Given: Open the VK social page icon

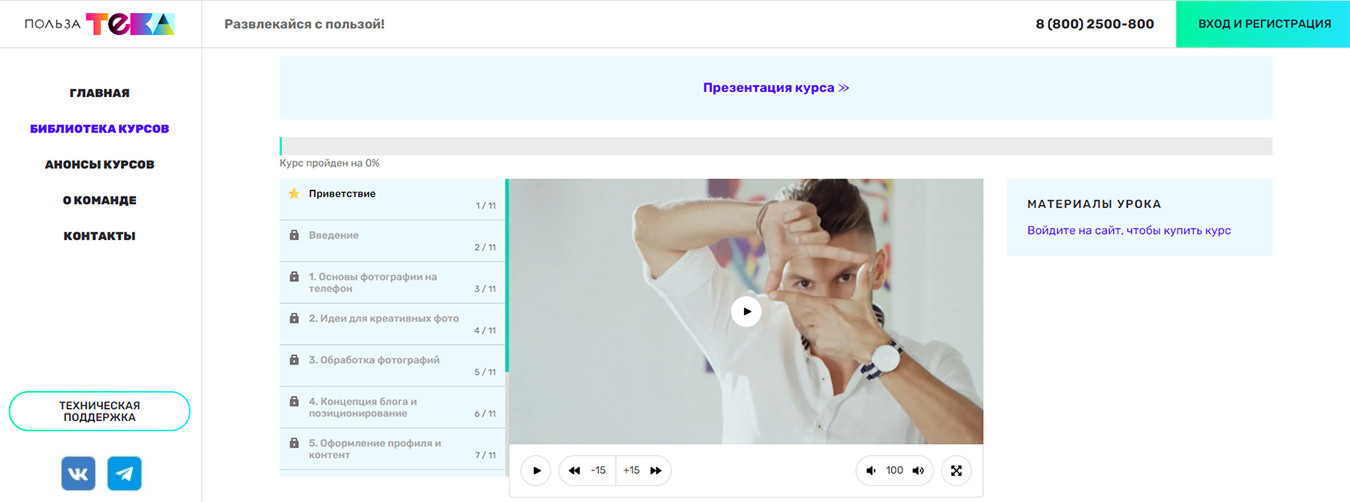Looking at the screenshot, I should point(78,473).
